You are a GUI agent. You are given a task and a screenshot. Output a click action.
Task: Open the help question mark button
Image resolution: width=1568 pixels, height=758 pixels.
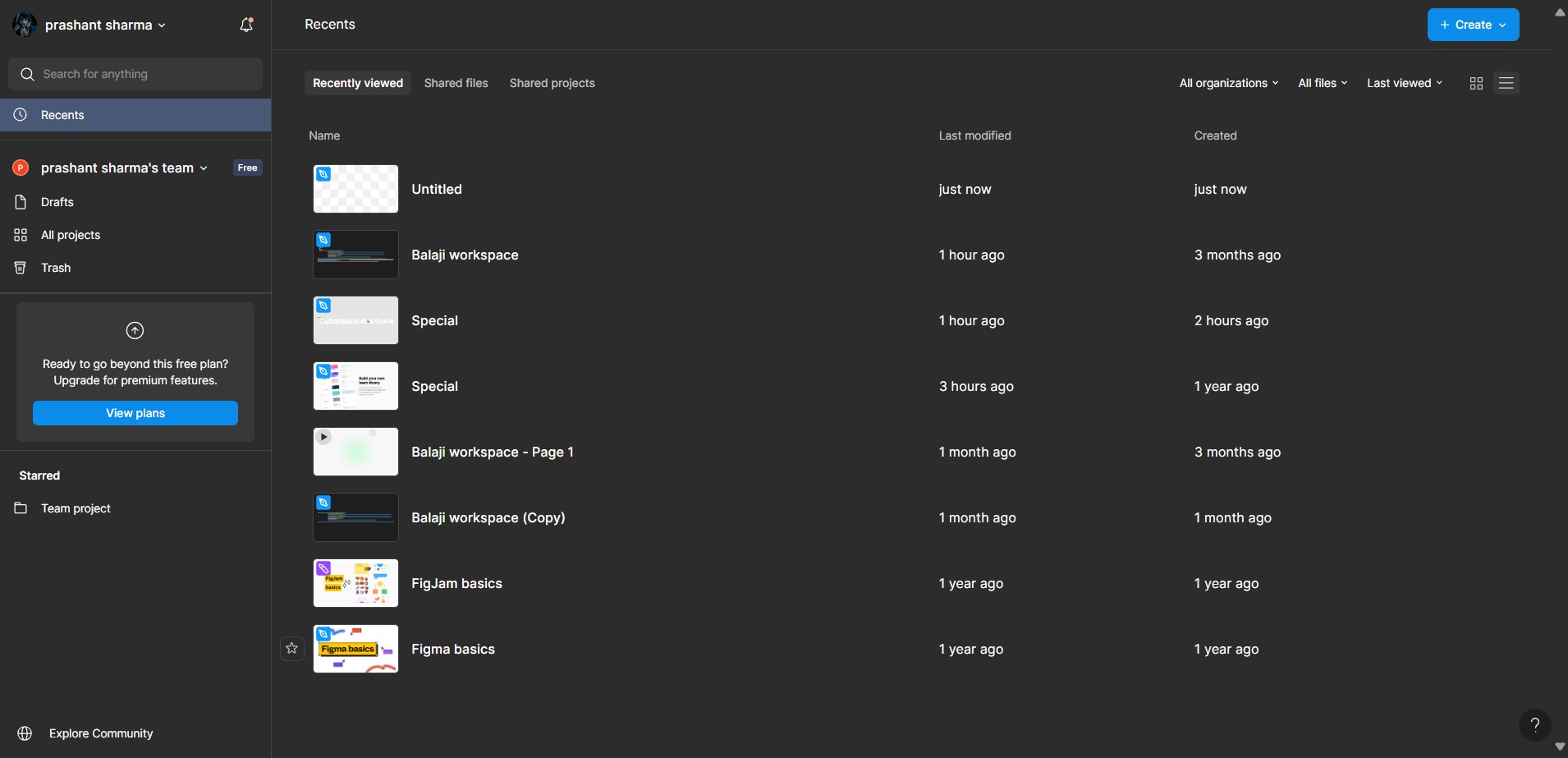tap(1534, 725)
